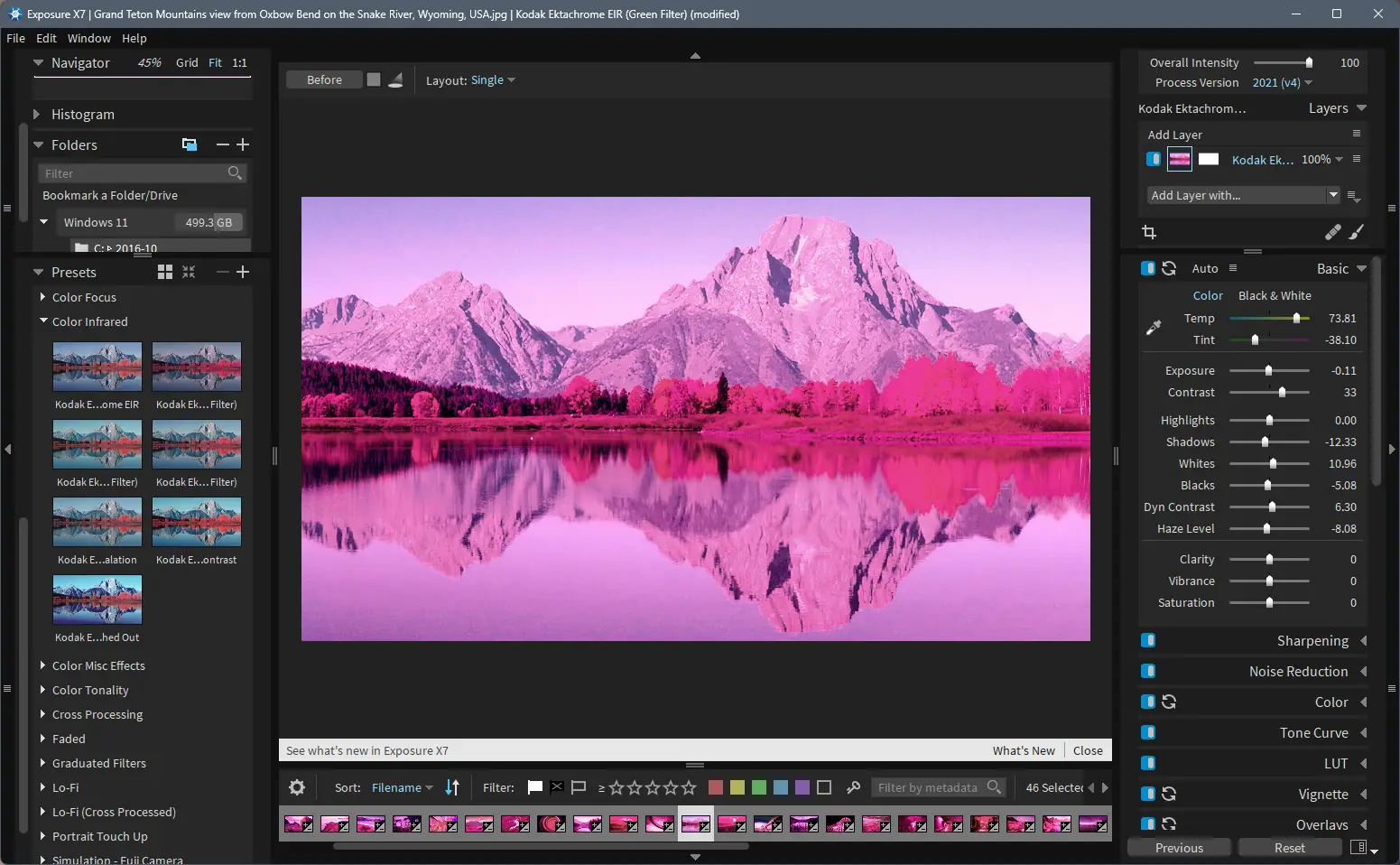Toggle the Tone Curve panel switch
Image resolution: width=1400 pixels, height=865 pixels.
1148,732
